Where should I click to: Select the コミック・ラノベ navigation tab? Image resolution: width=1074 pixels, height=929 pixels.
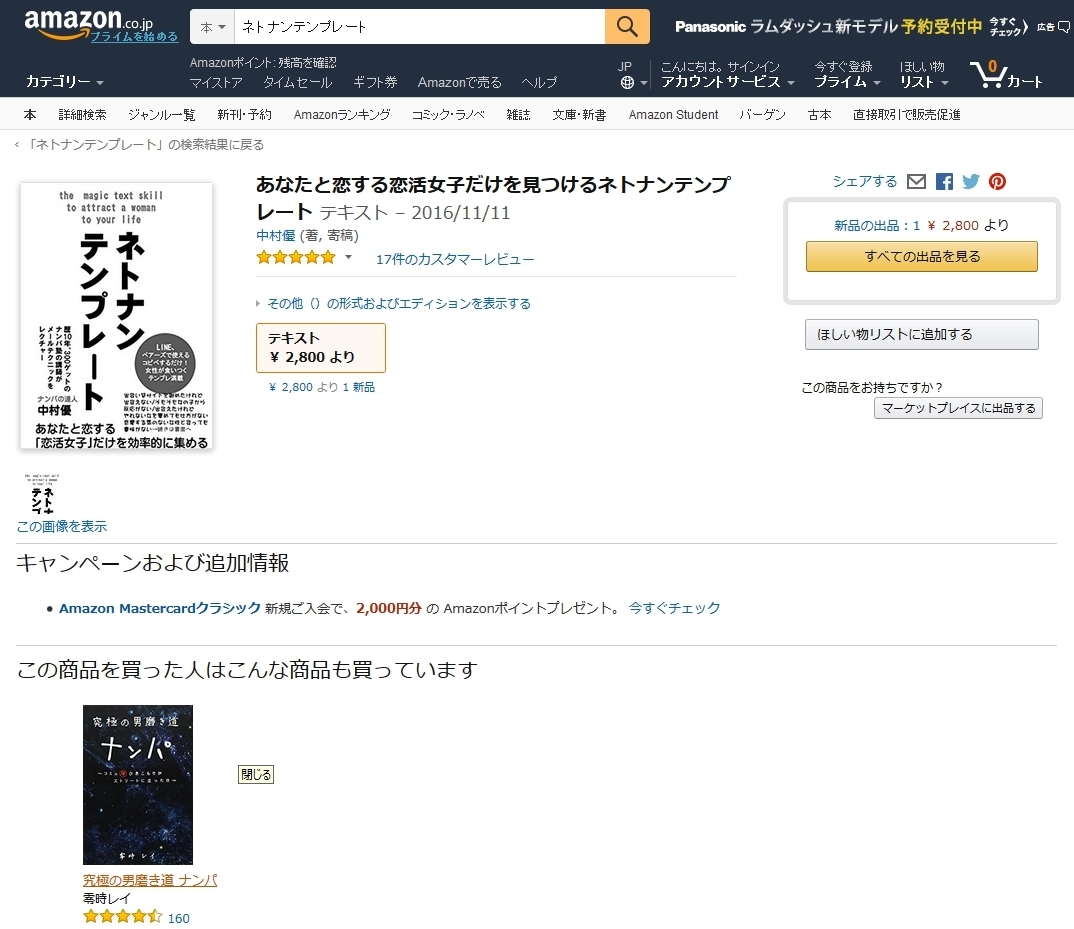(448, 114)
